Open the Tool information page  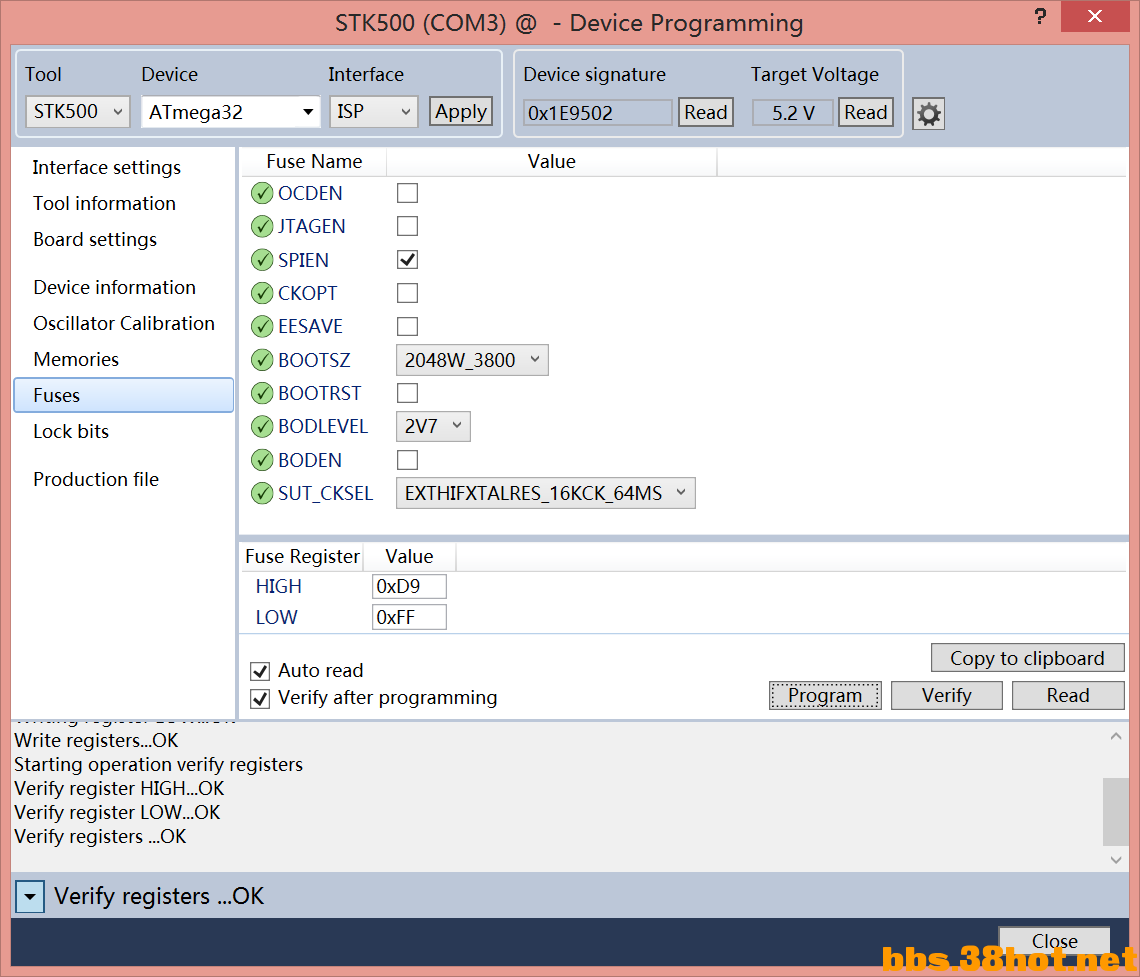point(105,204)
